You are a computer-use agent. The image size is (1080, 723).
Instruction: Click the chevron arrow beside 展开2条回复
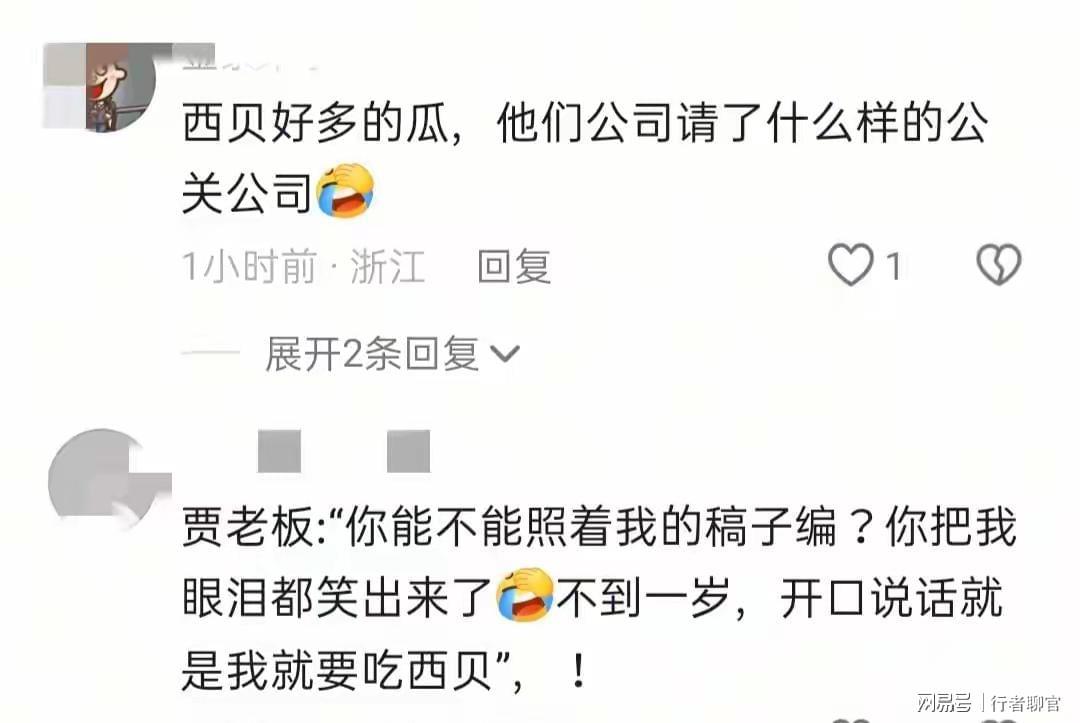pyautogui.click(x=505, y=354)
